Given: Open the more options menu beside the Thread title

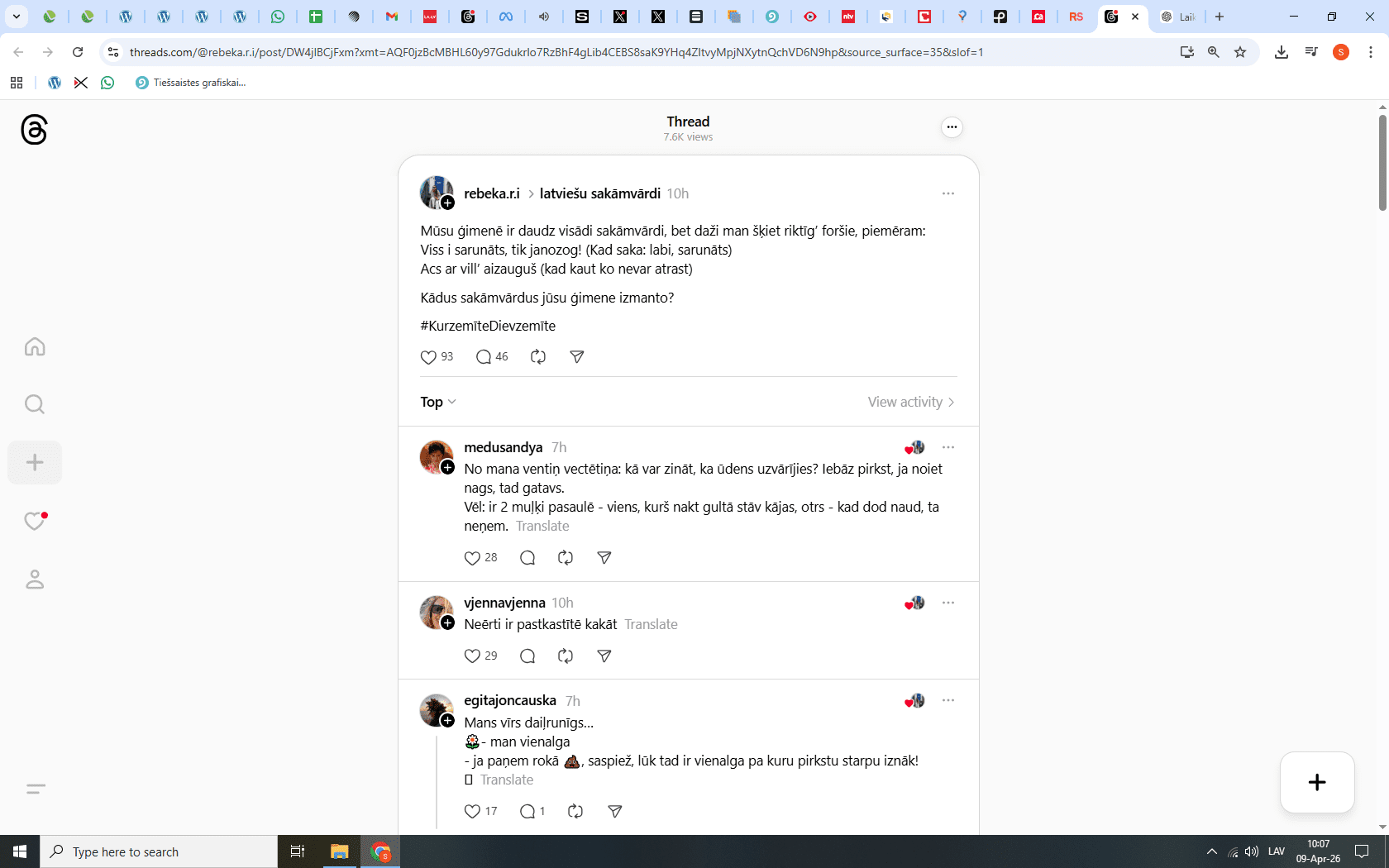Looking at the screenshot, I should pyautogui.click(x=952, y=127).
